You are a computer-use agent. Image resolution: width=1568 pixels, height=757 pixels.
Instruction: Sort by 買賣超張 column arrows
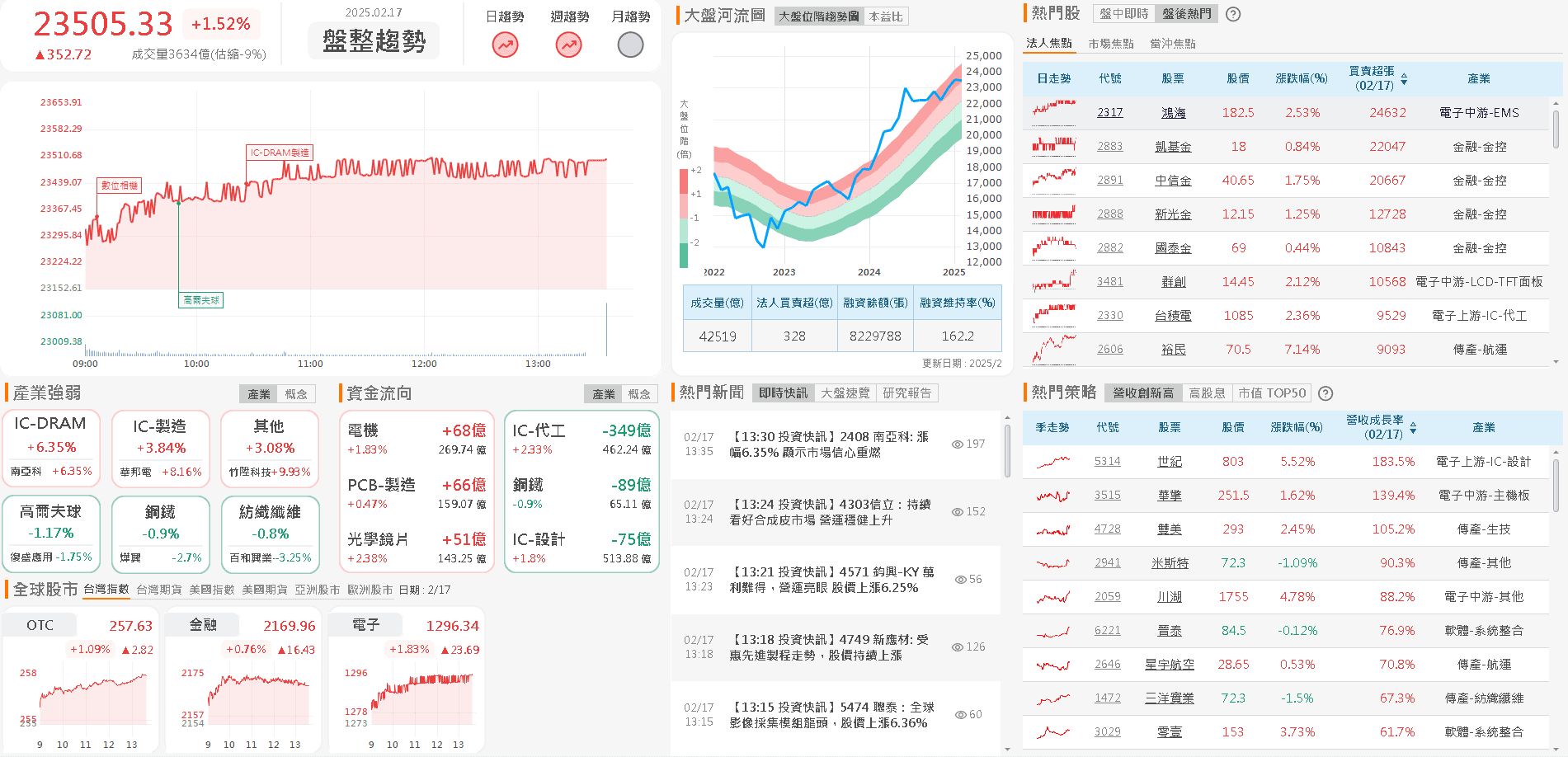point(1404,79)
